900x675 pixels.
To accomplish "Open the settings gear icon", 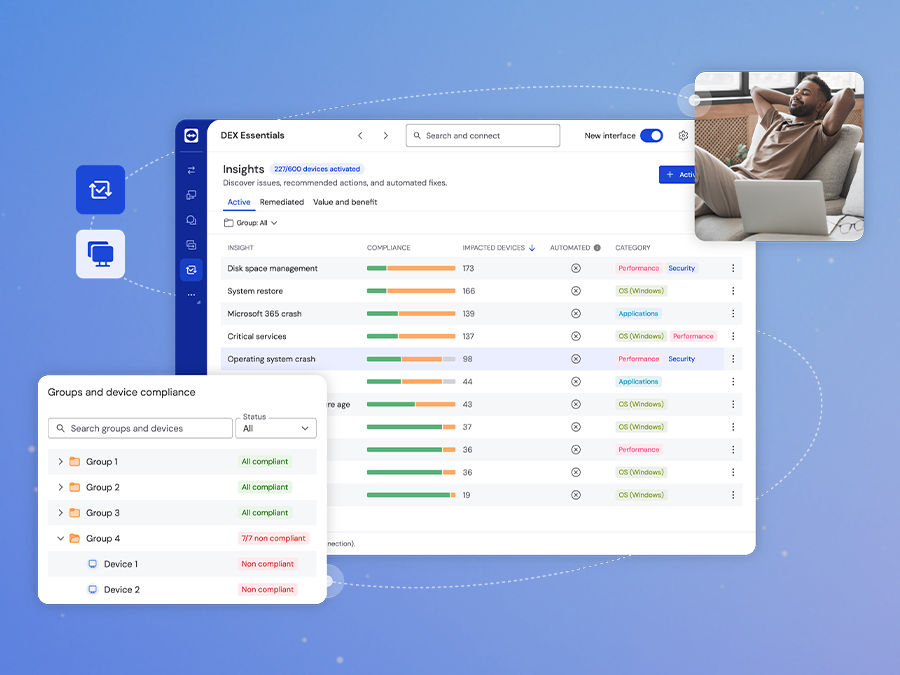I will 683,136.
